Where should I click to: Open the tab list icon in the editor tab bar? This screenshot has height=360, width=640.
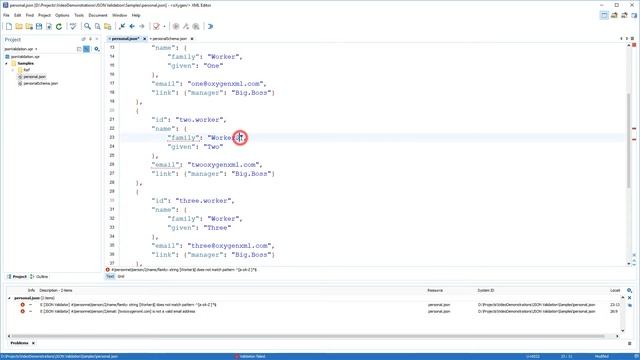(x=633, y=39)
